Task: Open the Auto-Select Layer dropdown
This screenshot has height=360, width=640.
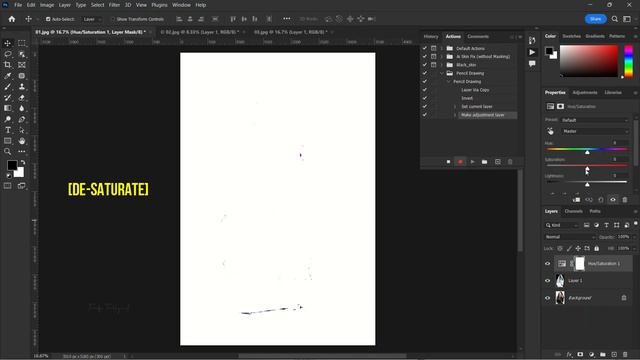Action: tap(92, 19)
